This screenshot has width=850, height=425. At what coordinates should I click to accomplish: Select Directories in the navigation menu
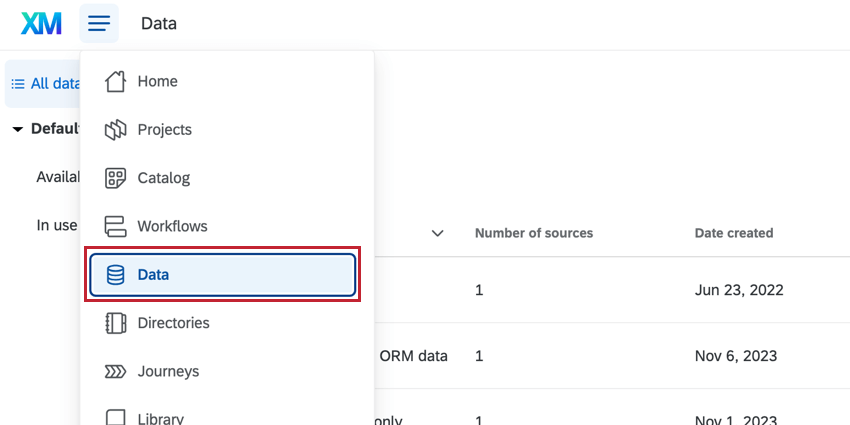[x=173, y=323]
